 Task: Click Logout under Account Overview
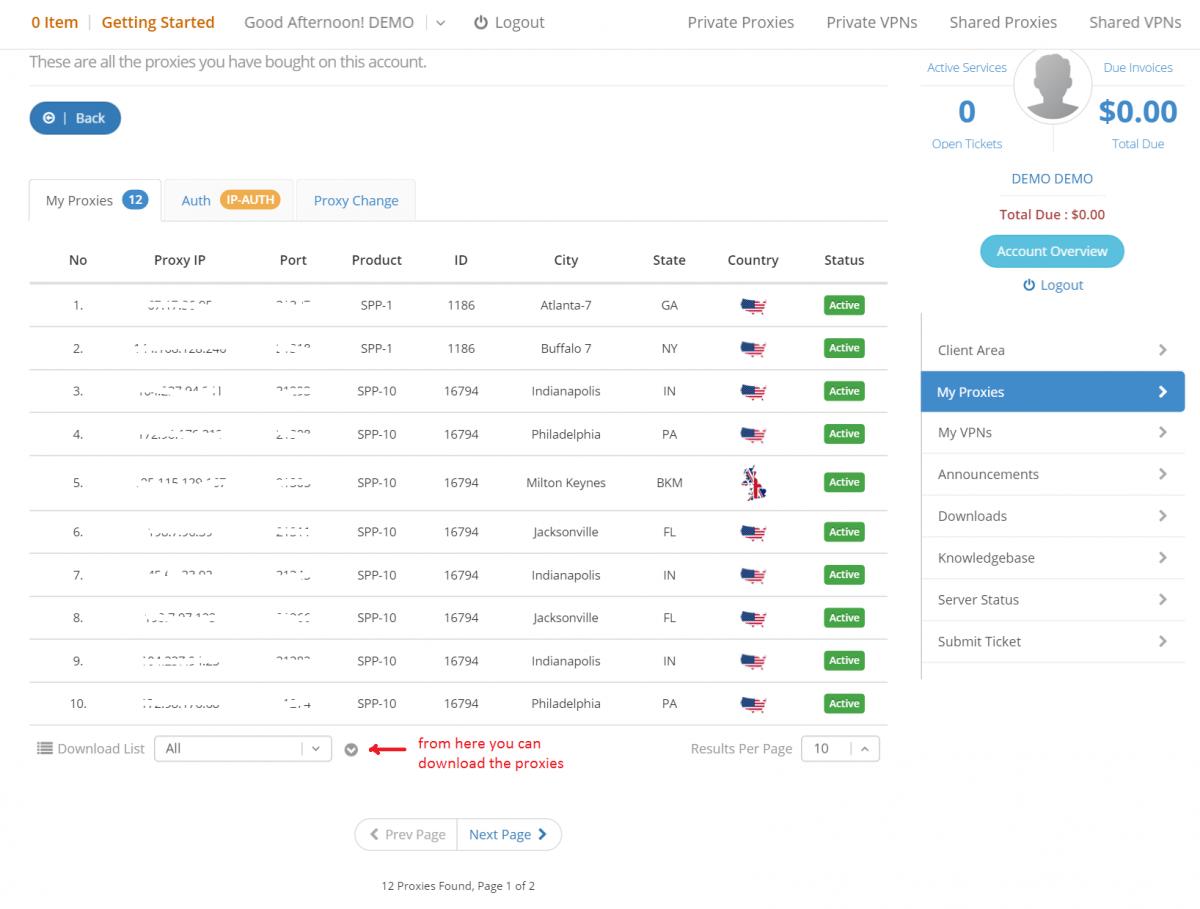1052,285
